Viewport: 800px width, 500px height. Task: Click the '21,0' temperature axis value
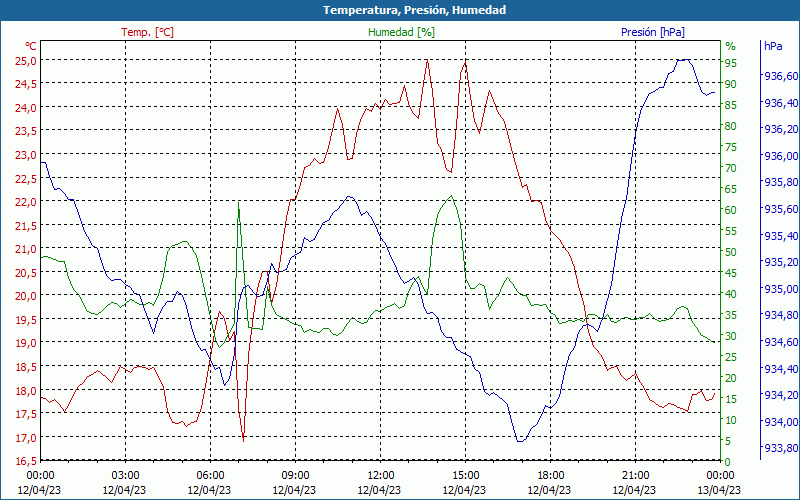pos(25,249)
